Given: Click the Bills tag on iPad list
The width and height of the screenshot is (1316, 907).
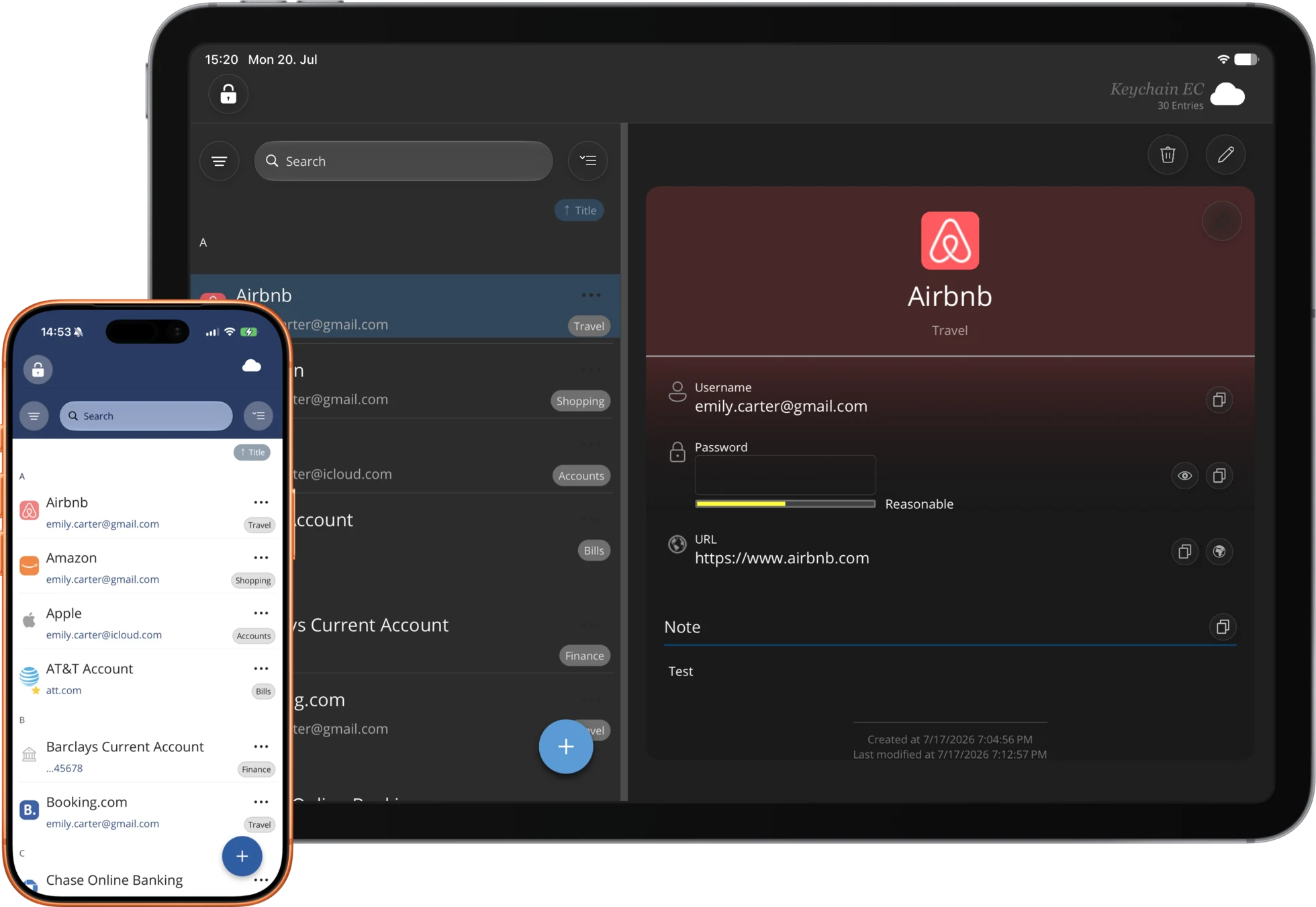Looking at the screenshot, I should click(x=594, y=551).
